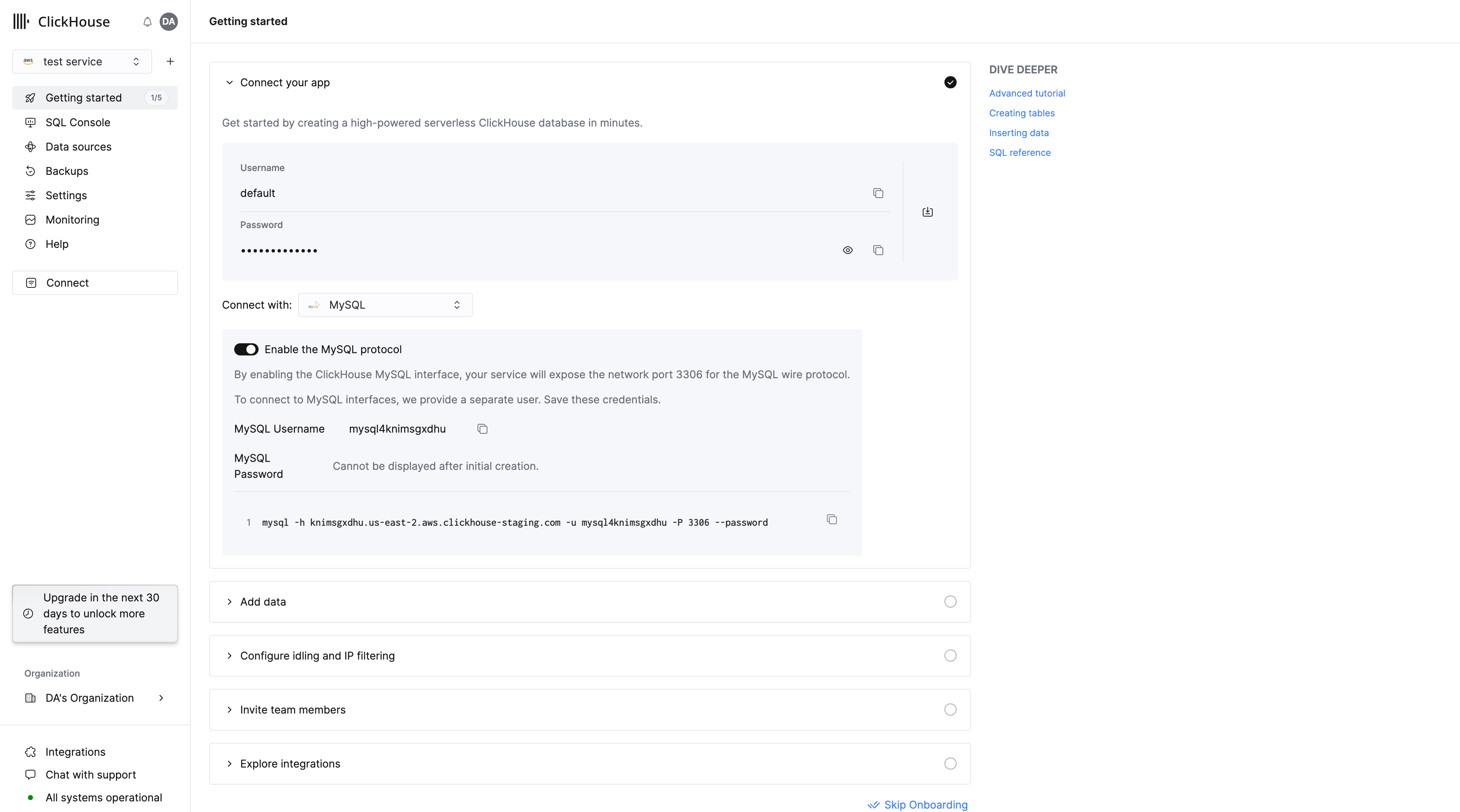Click the Upgrade in 30 days banner
The height and width of the screenshot is (812, 1460).
pyautogui.click(x=95, y=613)
